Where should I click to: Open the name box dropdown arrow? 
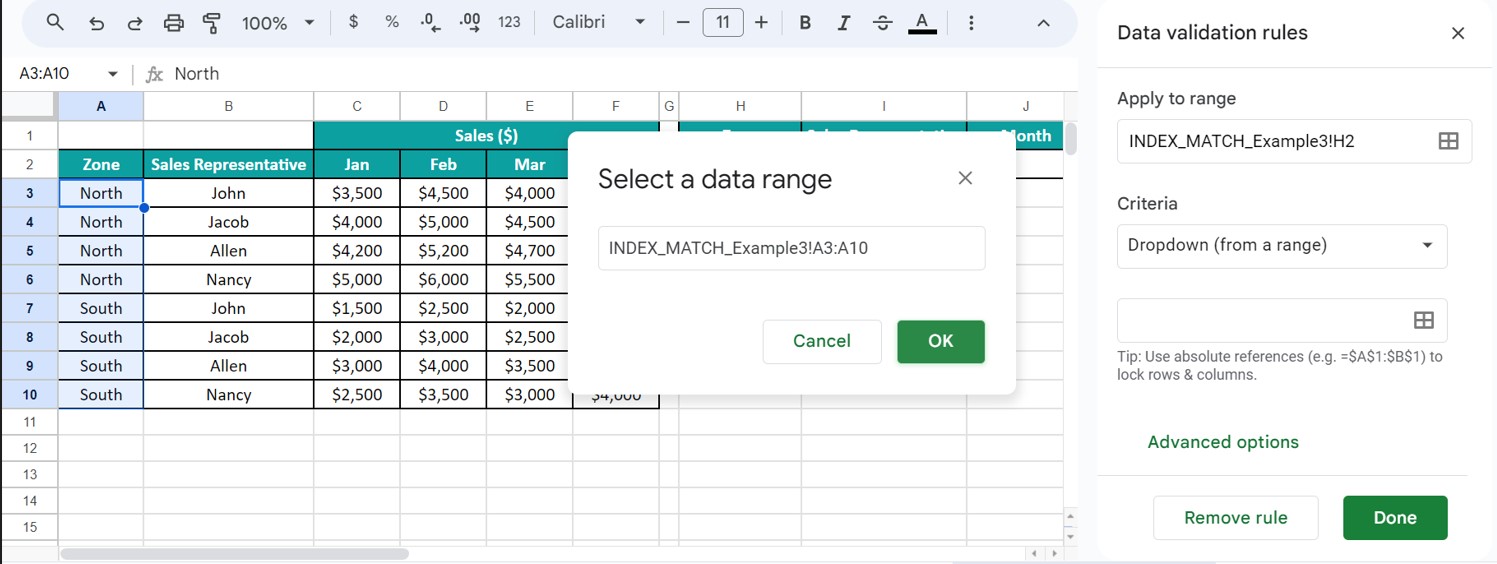pos(112,74)
